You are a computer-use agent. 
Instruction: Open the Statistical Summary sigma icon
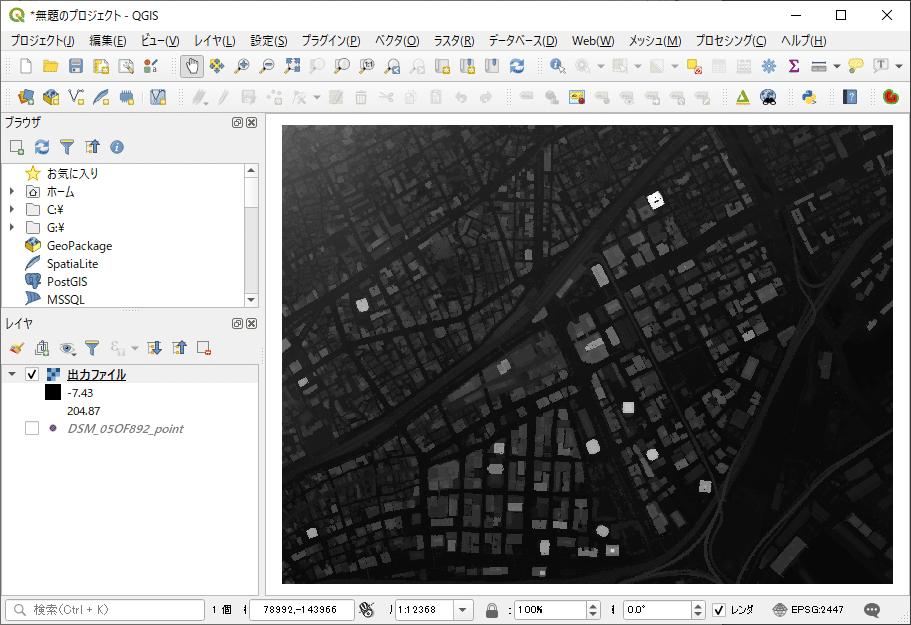click(x=794, y=66)
